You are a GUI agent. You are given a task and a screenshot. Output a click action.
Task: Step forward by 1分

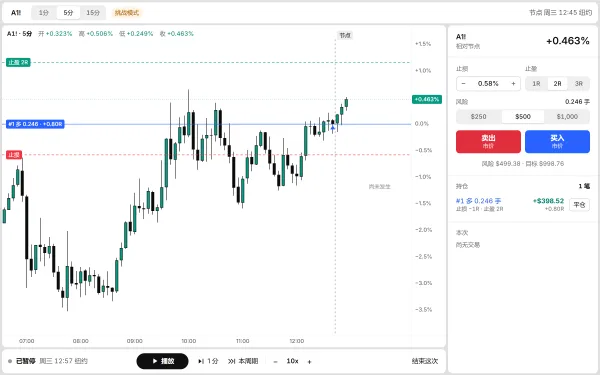pos(208,361)
